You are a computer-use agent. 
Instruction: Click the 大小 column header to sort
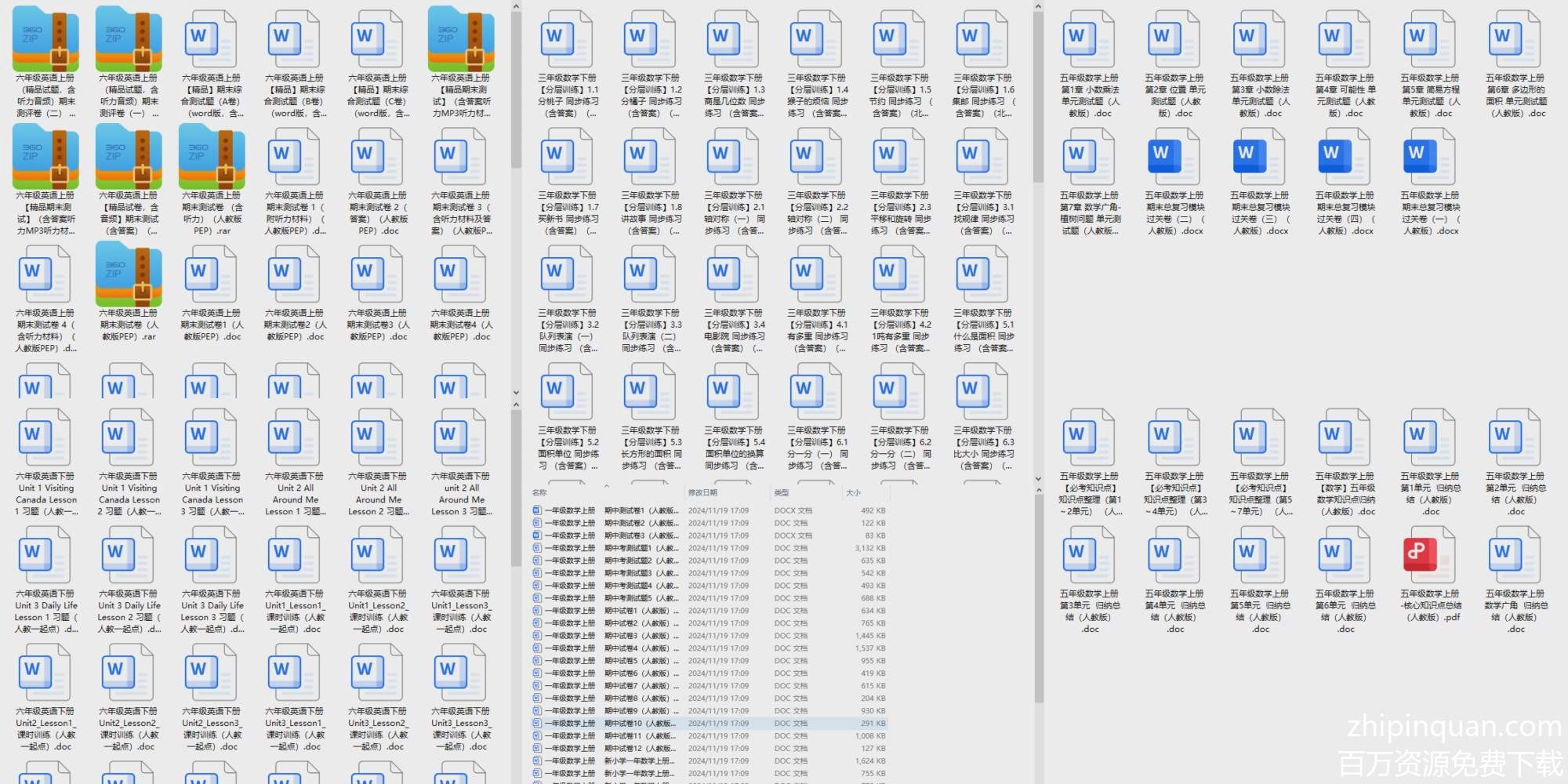tap(853, 493)
